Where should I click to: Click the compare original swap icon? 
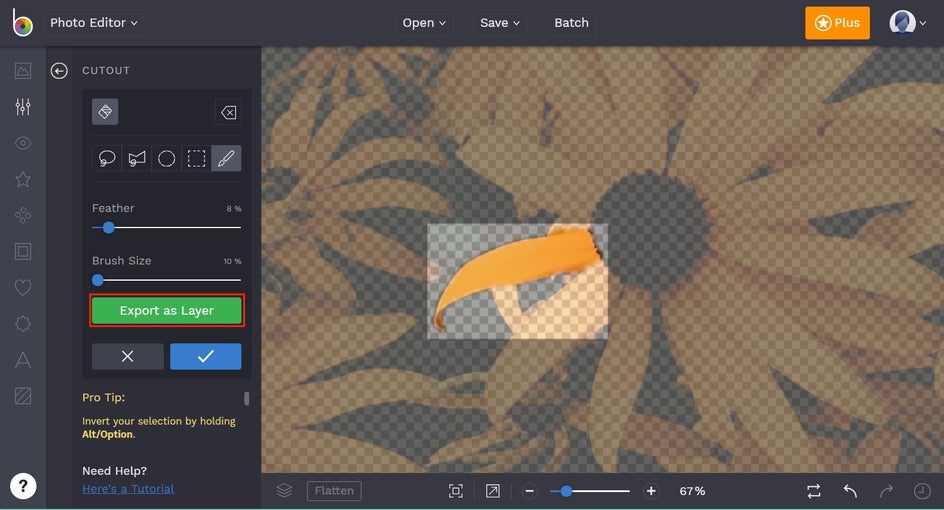click(x=813, y=491)
